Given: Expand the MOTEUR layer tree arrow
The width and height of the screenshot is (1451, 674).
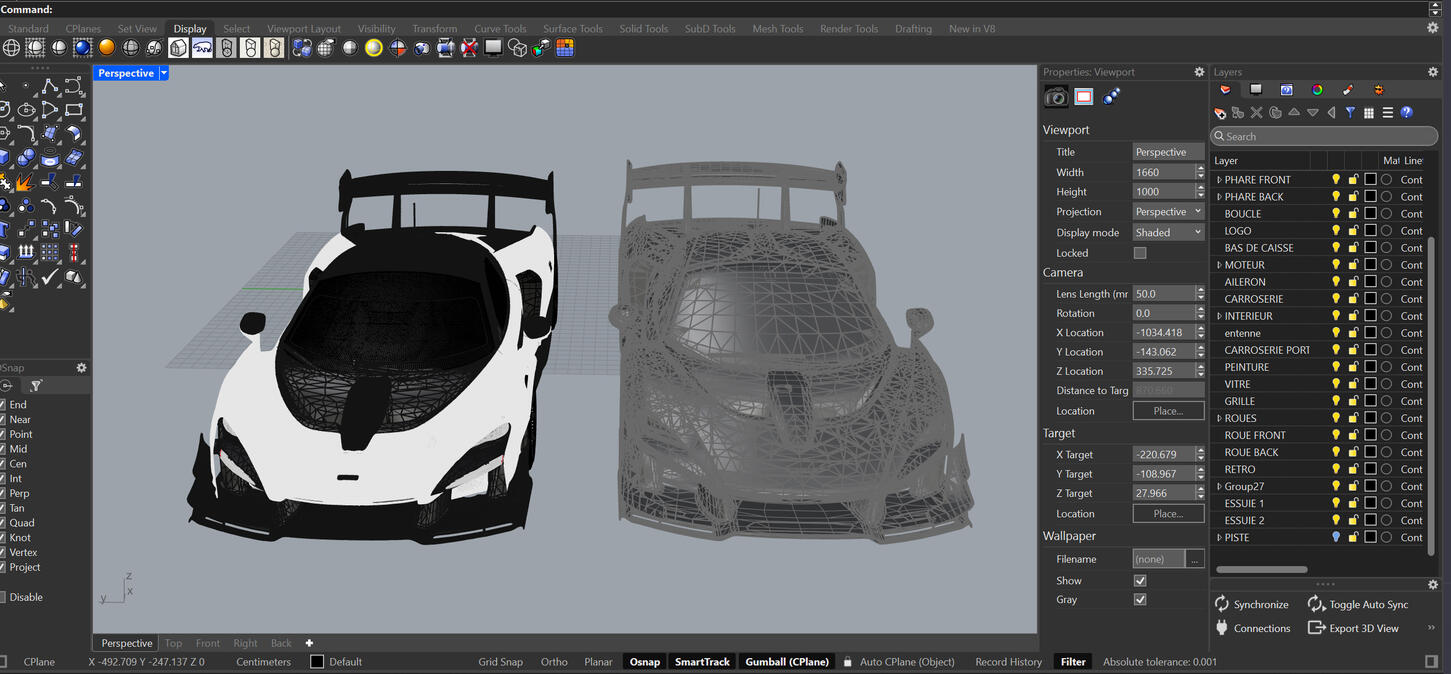Looking at the screenshot, I should click(x=1217, y=264).
